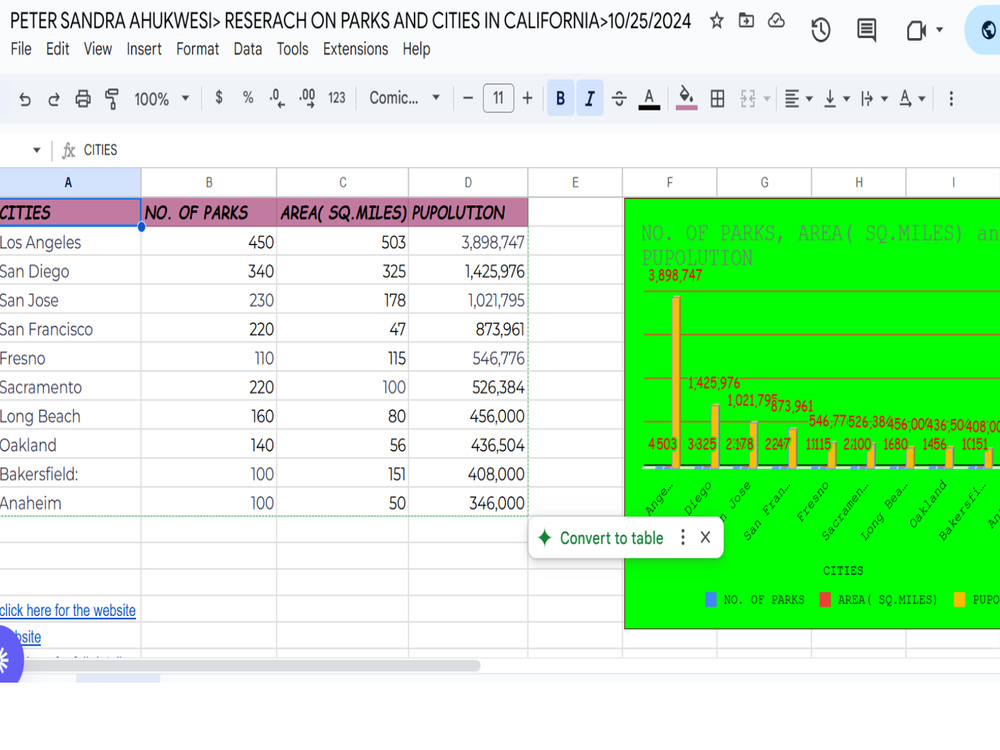This screenshot has width=1000, height=750.
Task: Open the Insert menu
Action: tap(143, 49)
